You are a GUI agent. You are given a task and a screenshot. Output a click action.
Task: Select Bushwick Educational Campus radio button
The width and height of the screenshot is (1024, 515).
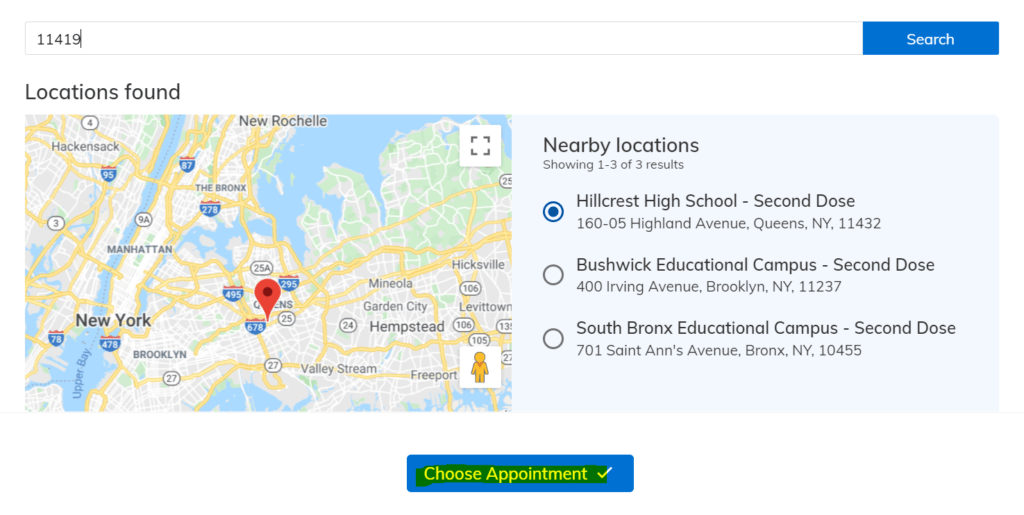click(553, 275)
